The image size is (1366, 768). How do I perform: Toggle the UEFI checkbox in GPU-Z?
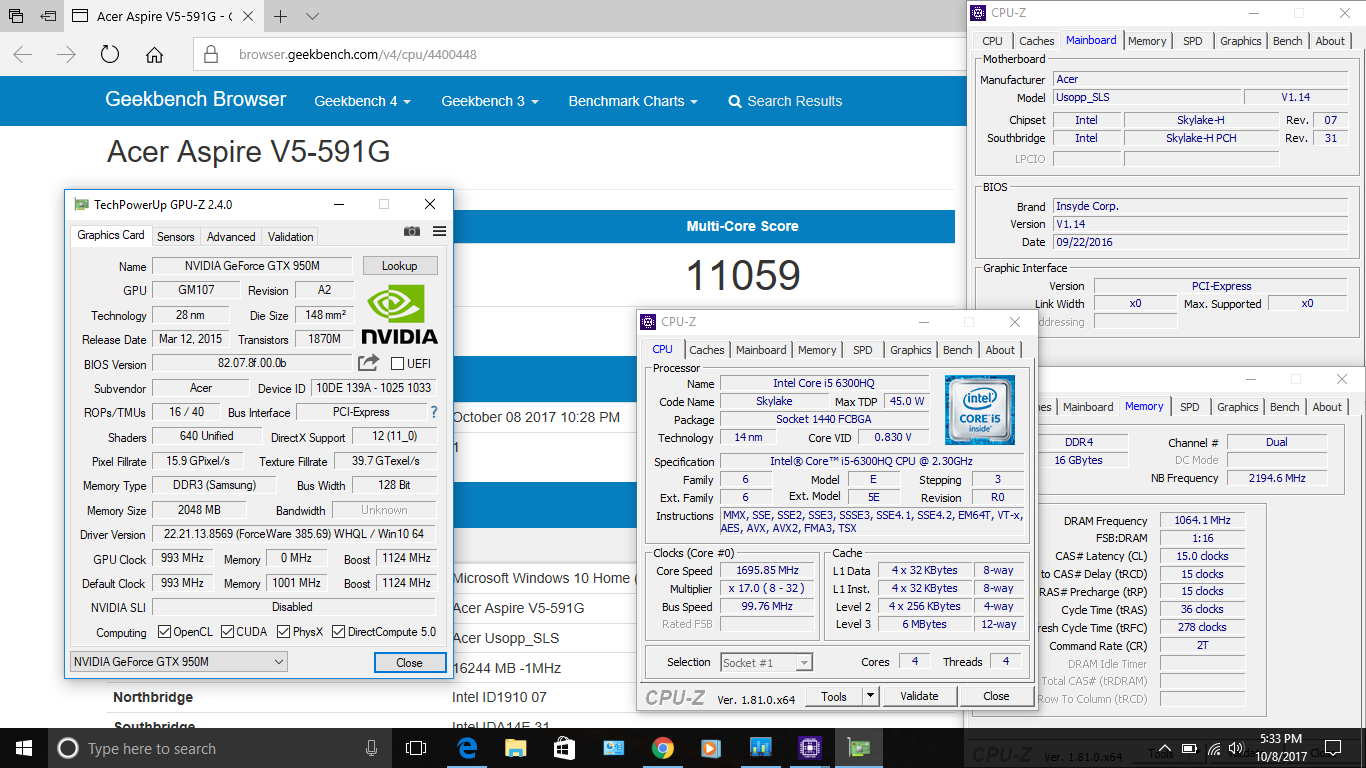pos(398,364)
